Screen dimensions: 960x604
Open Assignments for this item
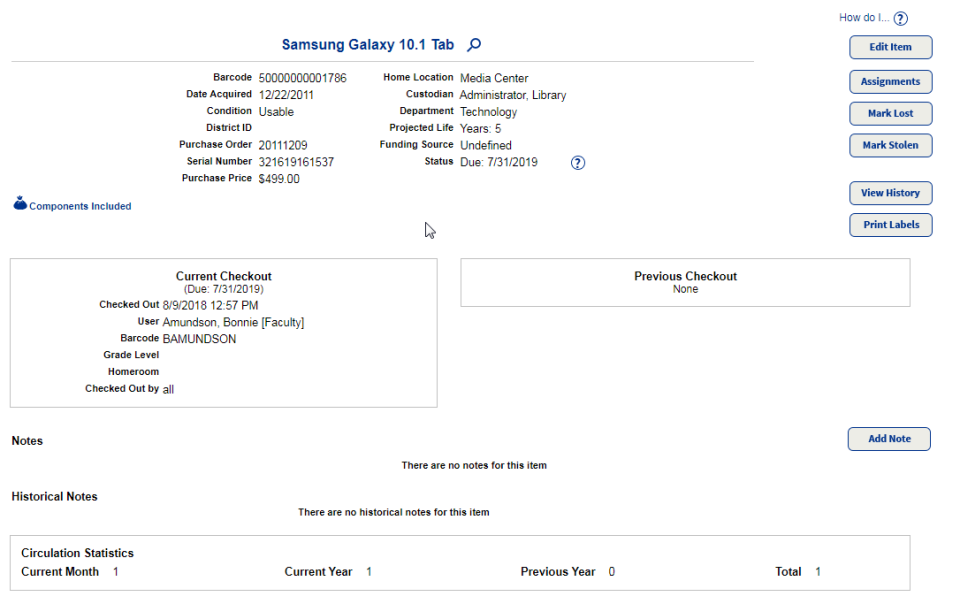tap(890, 81)
